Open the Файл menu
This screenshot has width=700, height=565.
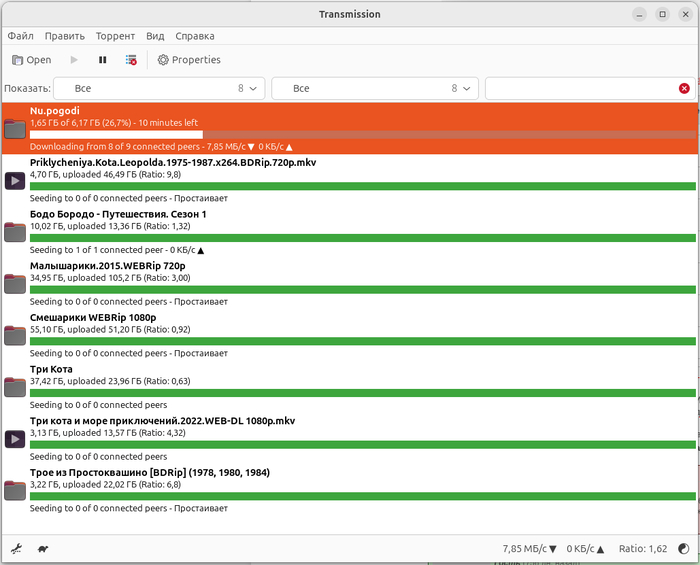[20, 36]
